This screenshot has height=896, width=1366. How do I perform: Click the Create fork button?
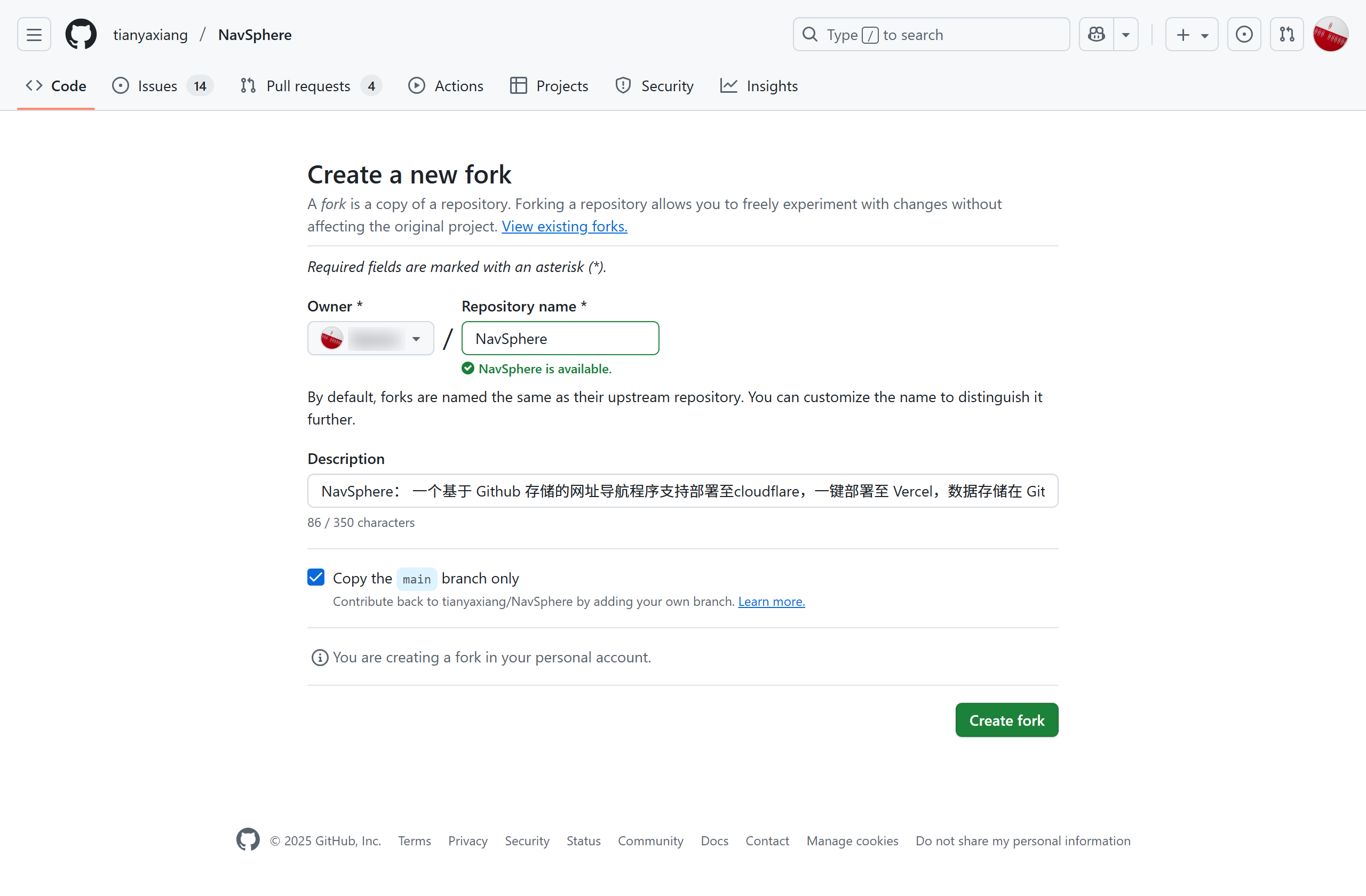pos(1006,720)
